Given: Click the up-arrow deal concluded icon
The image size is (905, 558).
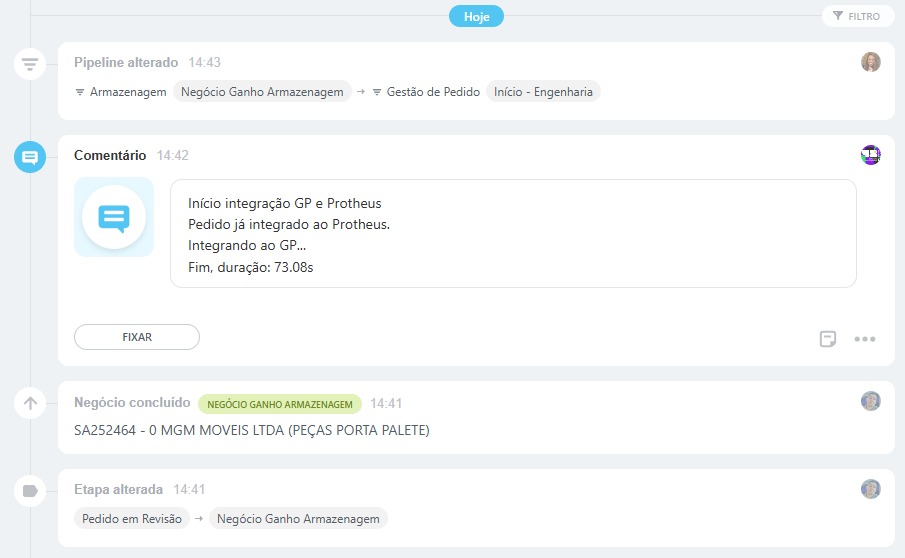Looking at the screenshot, I should pos(30,404).
